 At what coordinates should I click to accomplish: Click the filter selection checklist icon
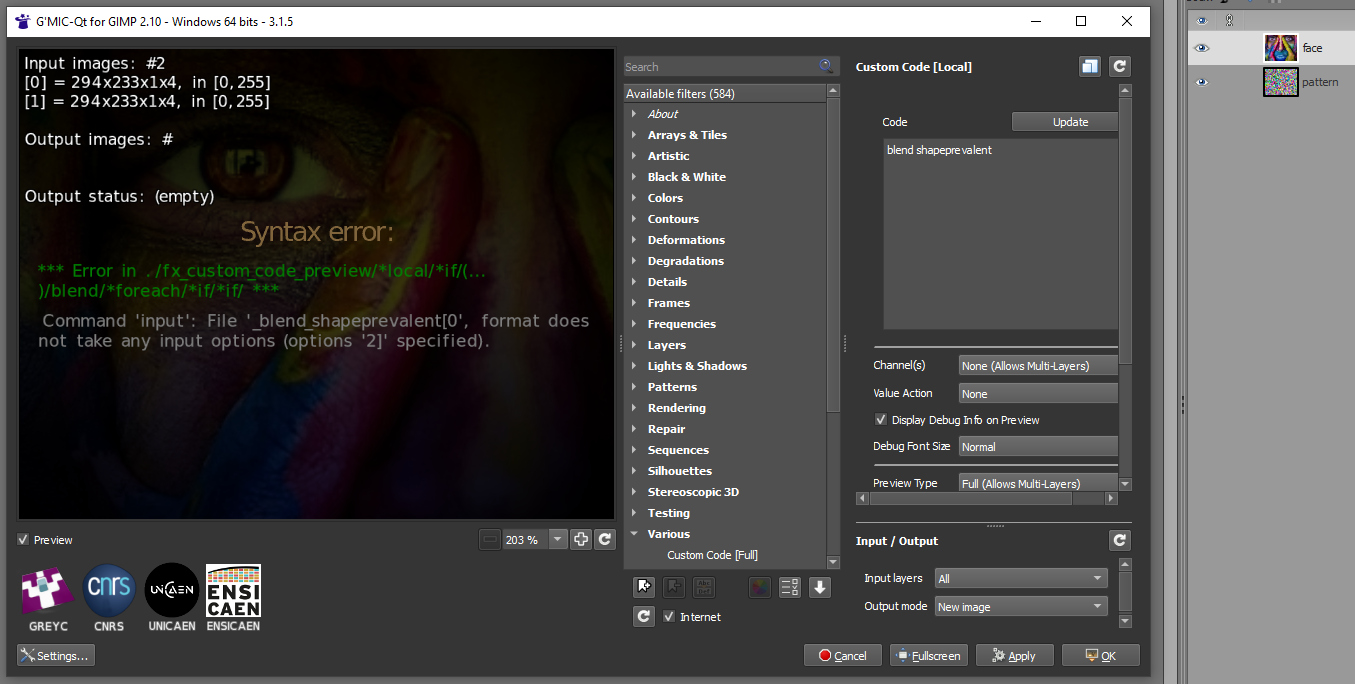(x=790, y=587)
